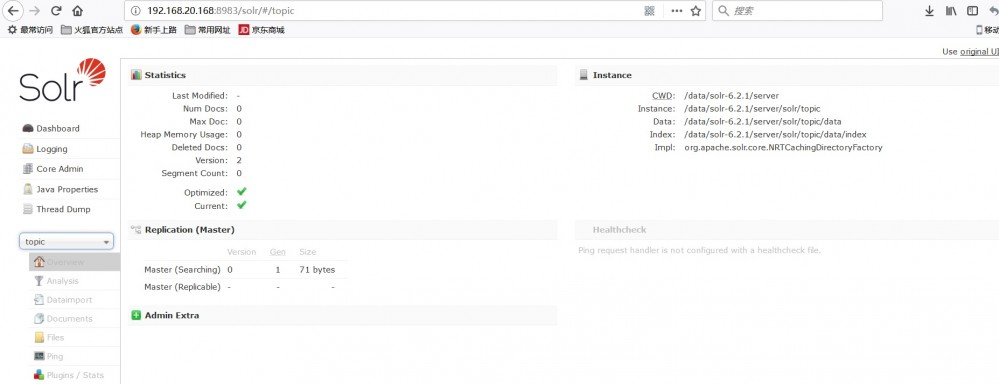Click the Version value 2 in Statistics
This screenshot has height=384, width=999.
pos(239,160)
